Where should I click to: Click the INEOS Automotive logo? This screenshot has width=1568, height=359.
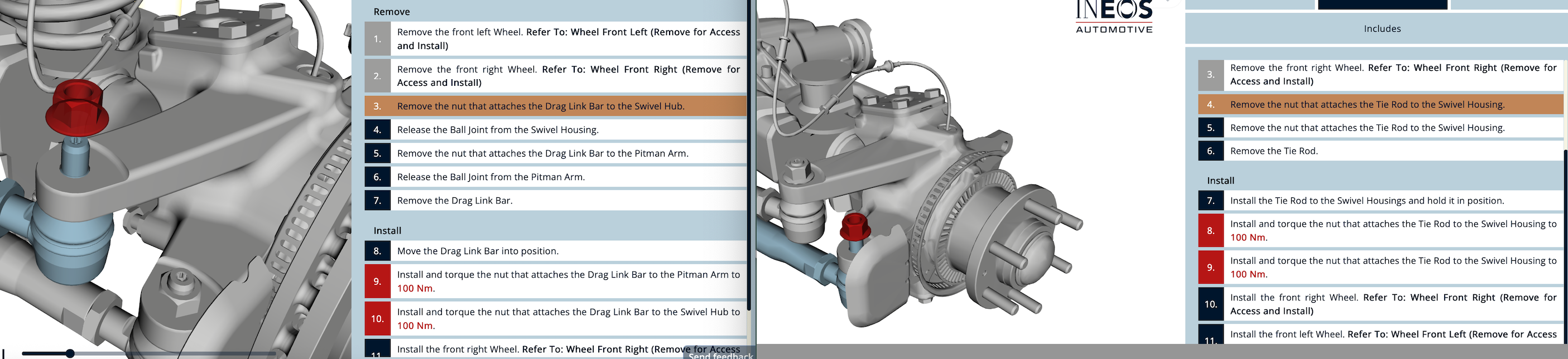[x=1114, y=17]
